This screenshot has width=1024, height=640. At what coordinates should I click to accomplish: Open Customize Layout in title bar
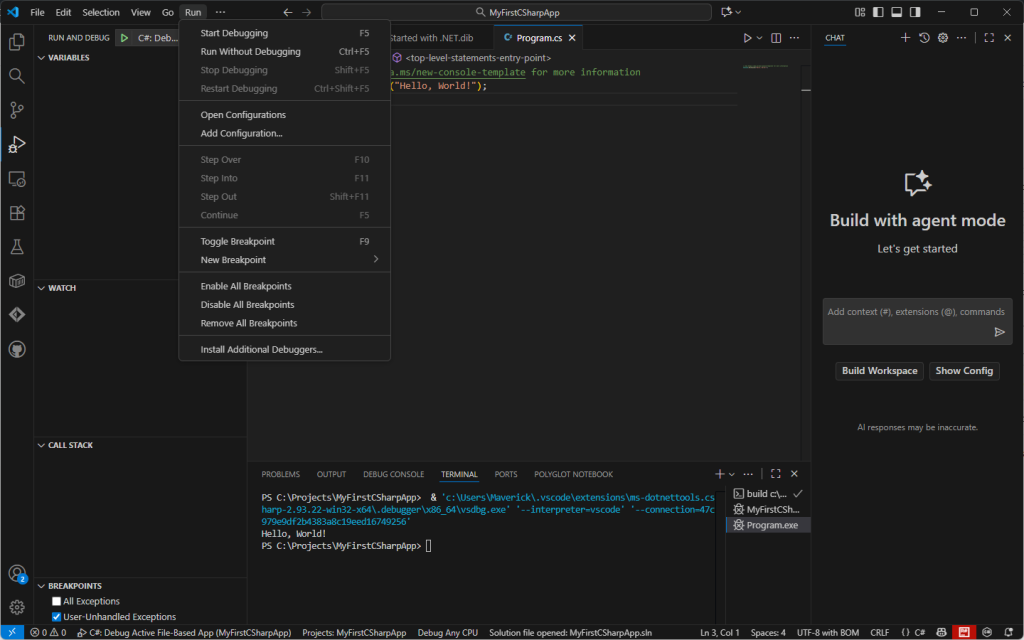(x=859, y=12)
